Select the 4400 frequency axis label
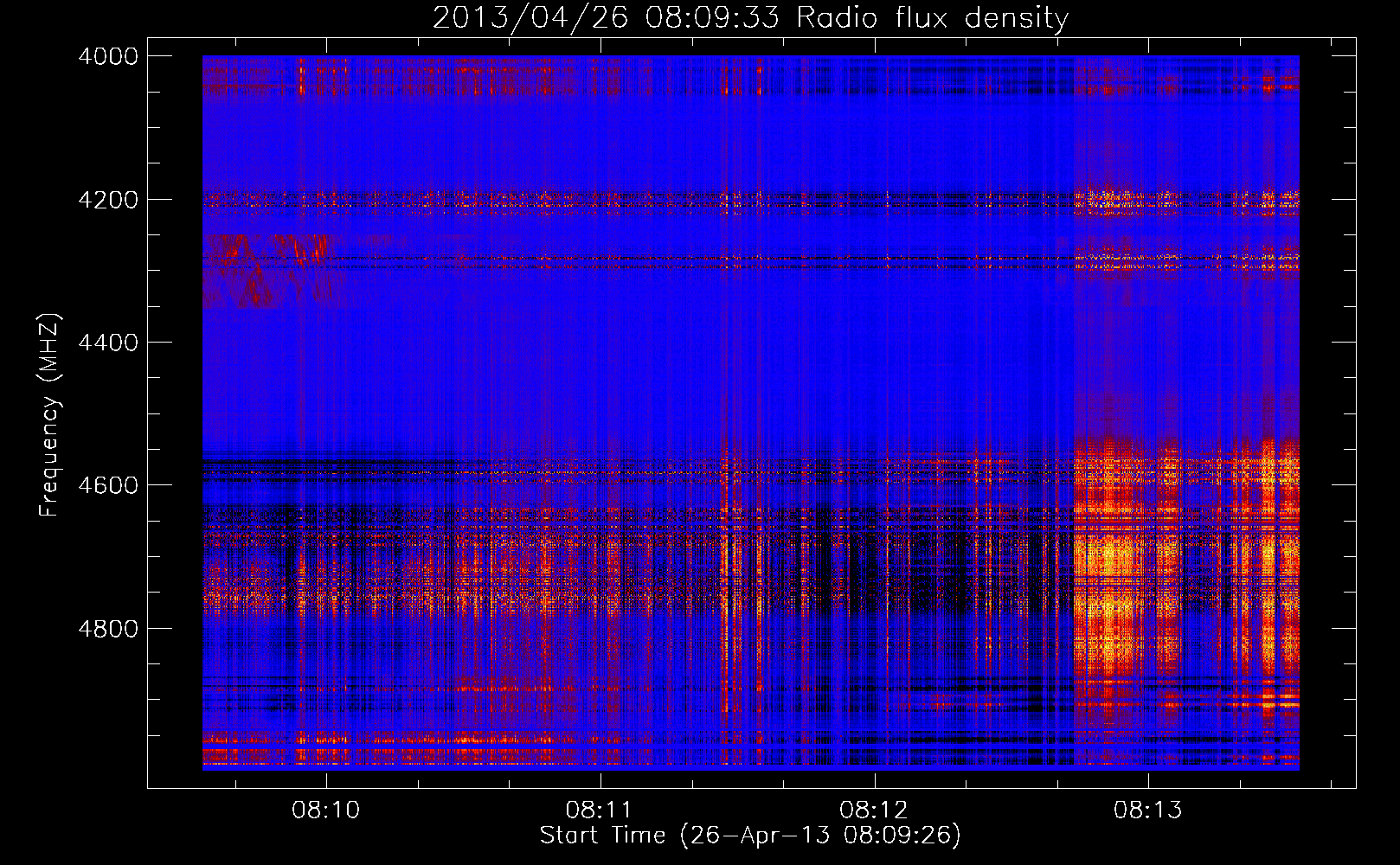Image resolution: width=1400 pixels, height=865 pixels. [108, 343]
